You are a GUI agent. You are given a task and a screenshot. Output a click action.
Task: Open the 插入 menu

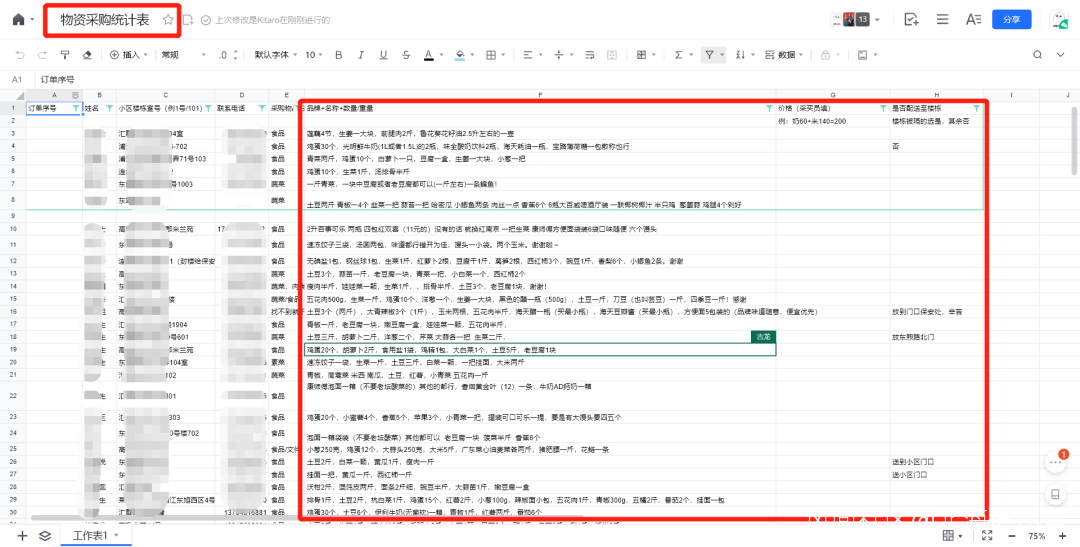coord(129,55)
